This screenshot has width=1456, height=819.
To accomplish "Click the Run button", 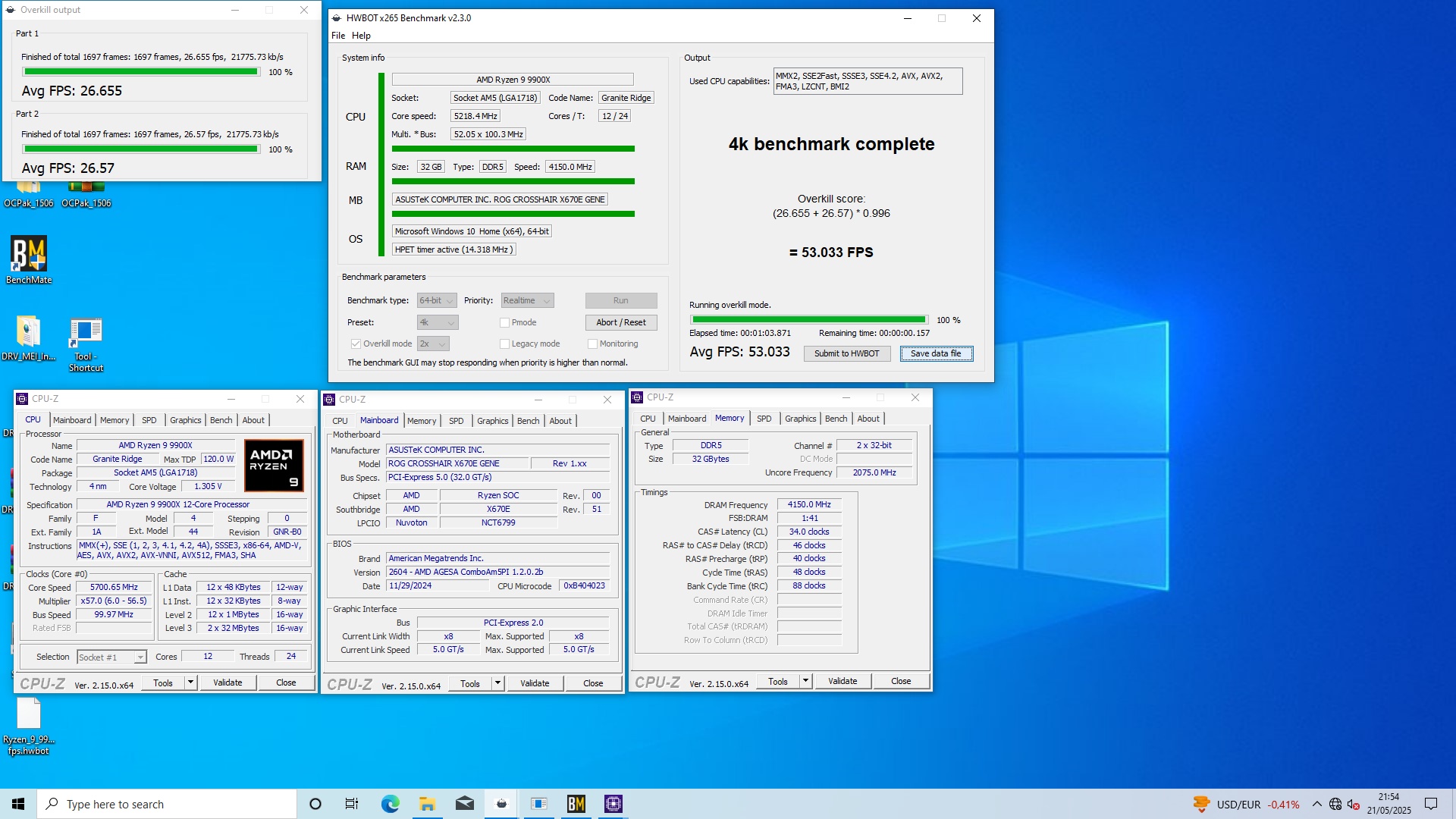I will click(x=621, y=300).
